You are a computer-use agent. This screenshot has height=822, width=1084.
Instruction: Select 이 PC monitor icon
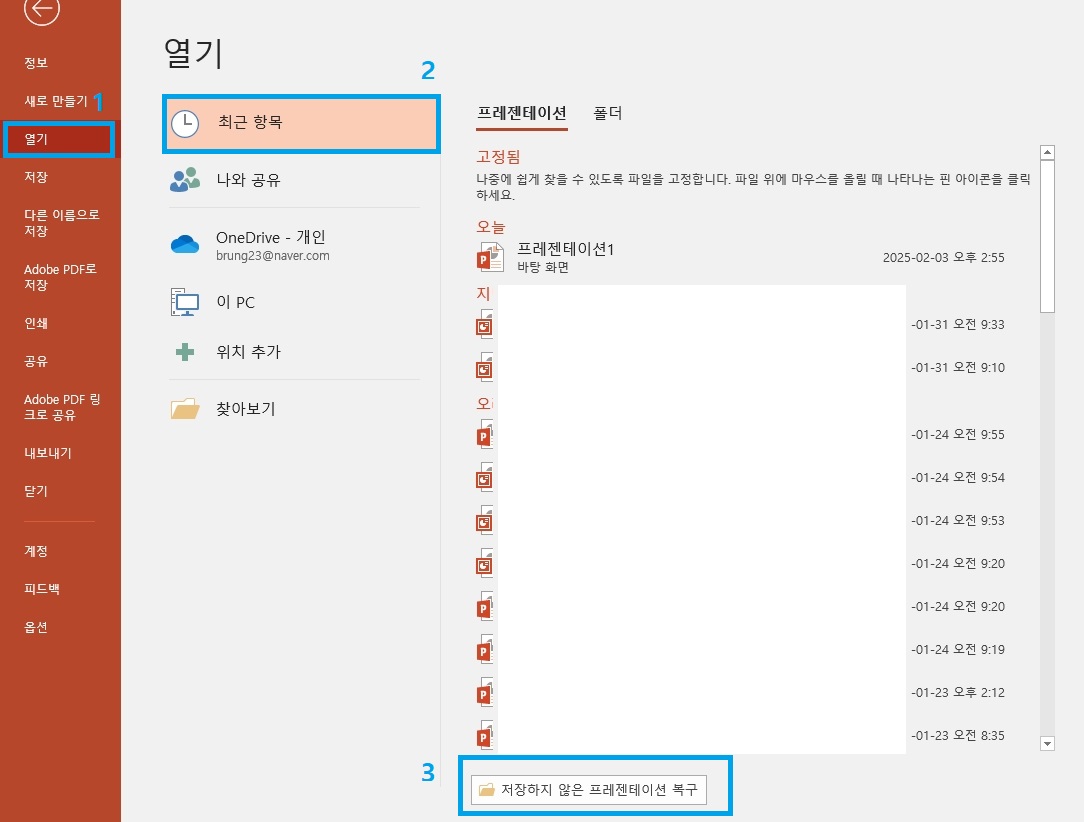[x=184, y=302]
